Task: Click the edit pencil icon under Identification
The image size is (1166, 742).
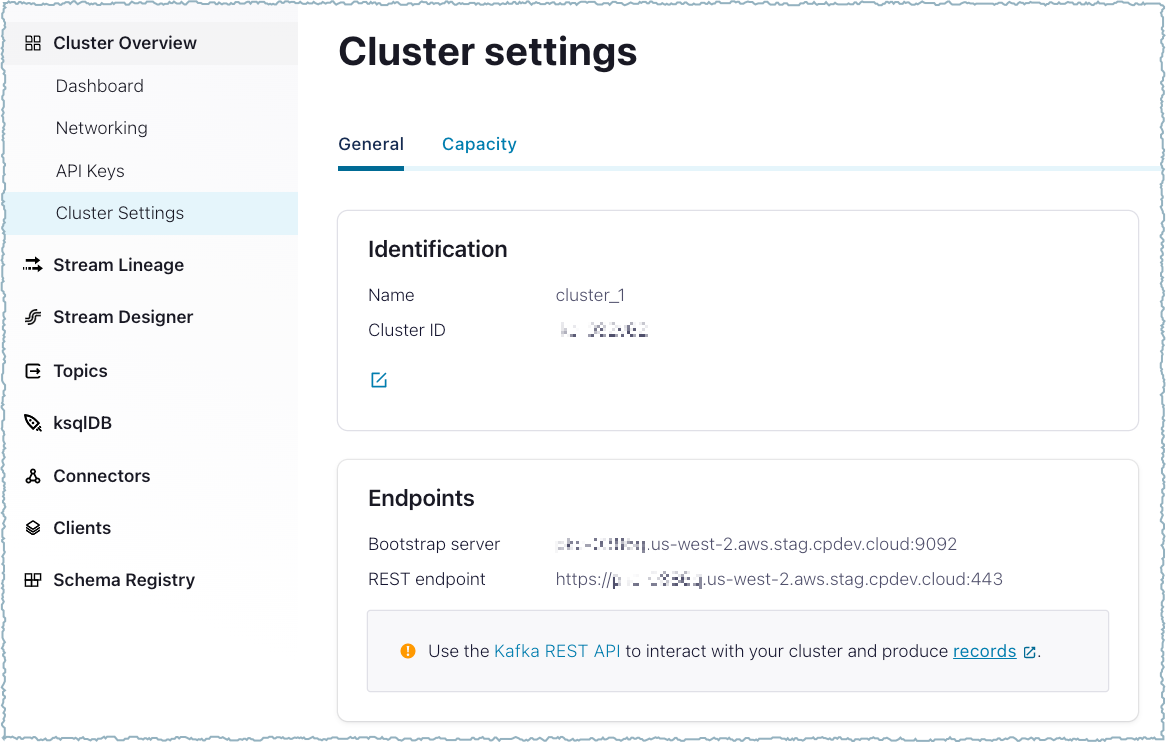Action: 378,380
